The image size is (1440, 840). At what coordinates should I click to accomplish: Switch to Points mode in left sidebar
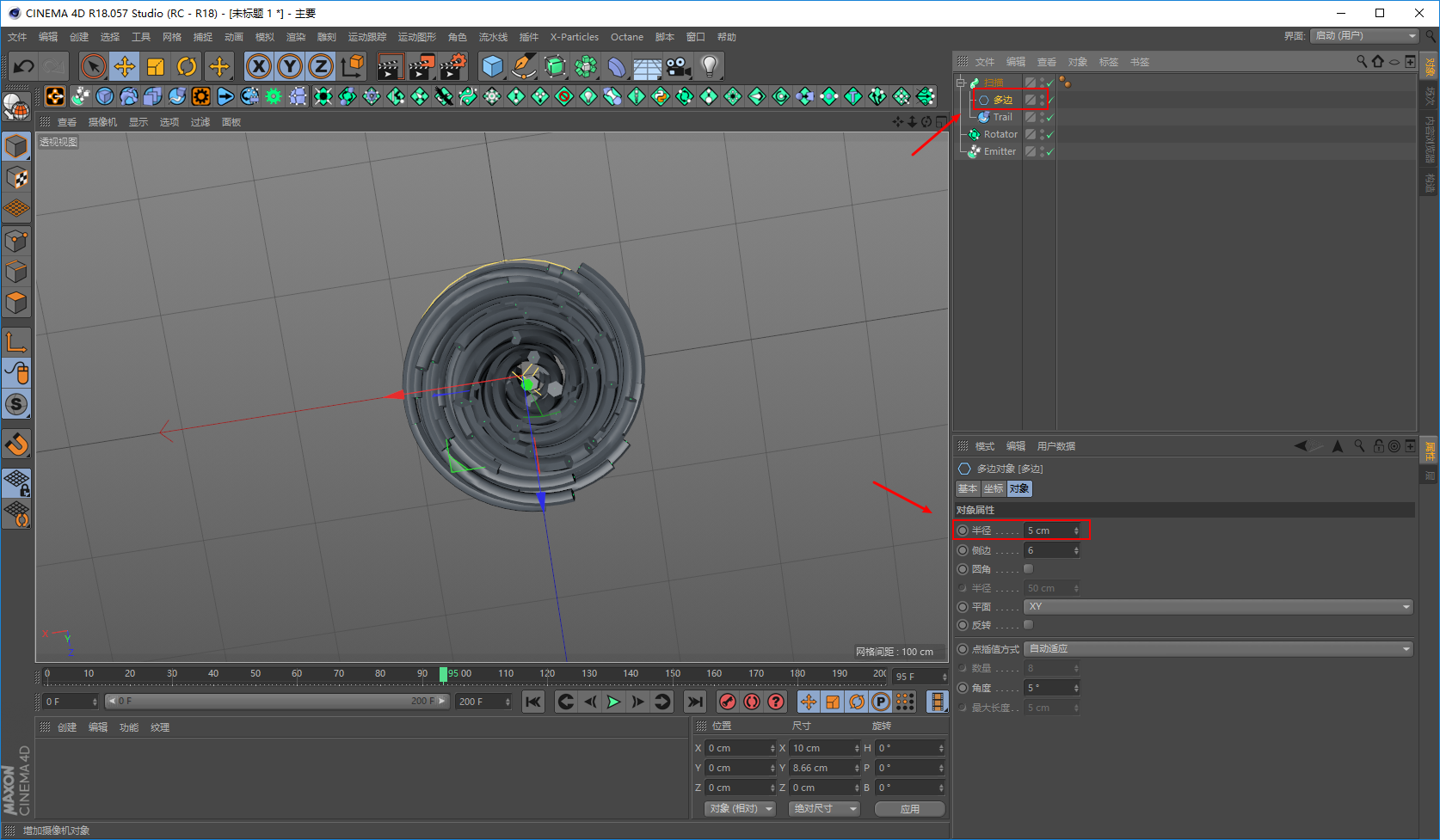click(x=16, y=241)
